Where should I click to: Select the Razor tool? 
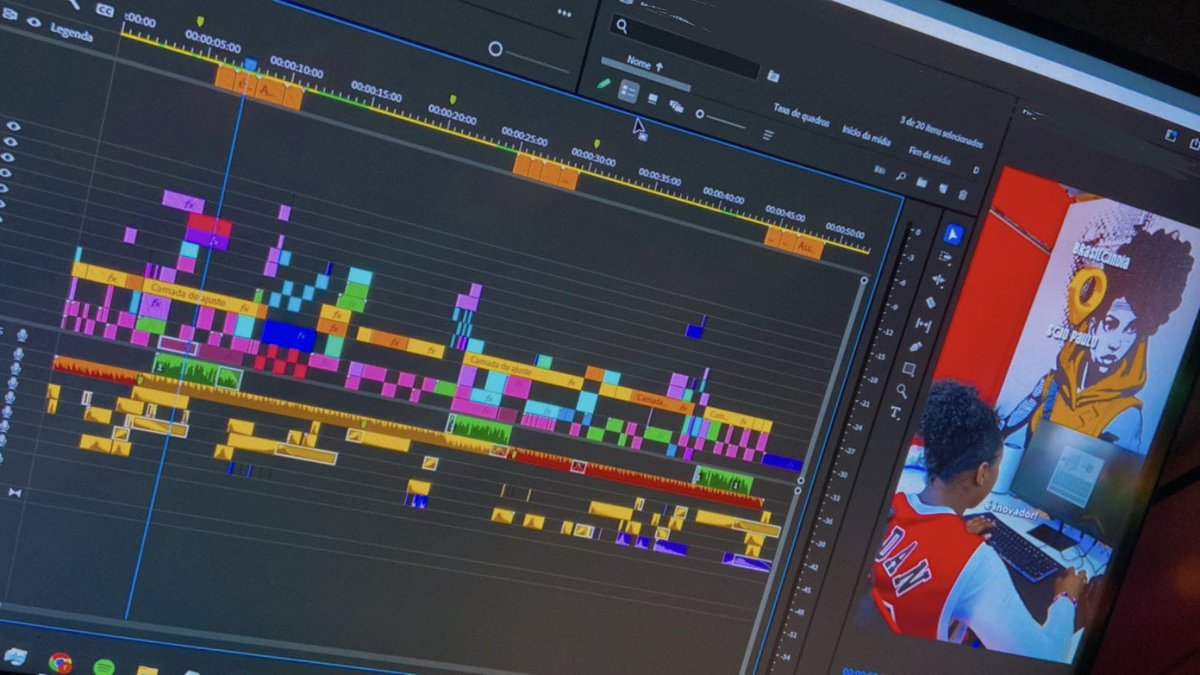tap(931, 302)
